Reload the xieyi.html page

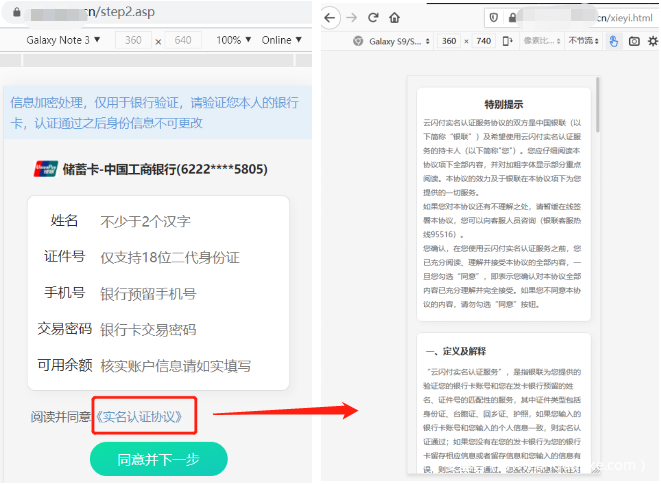tap(373, 17)
